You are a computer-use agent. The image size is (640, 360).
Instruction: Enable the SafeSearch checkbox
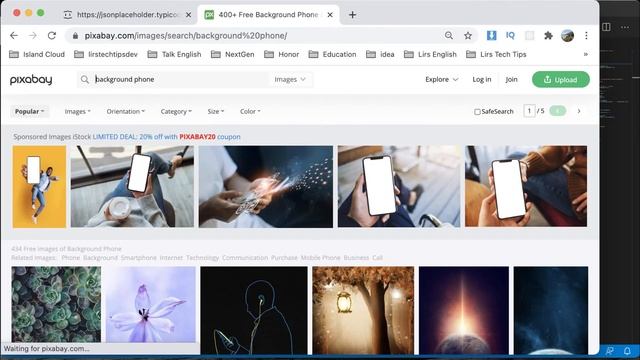tap(477, 111)
